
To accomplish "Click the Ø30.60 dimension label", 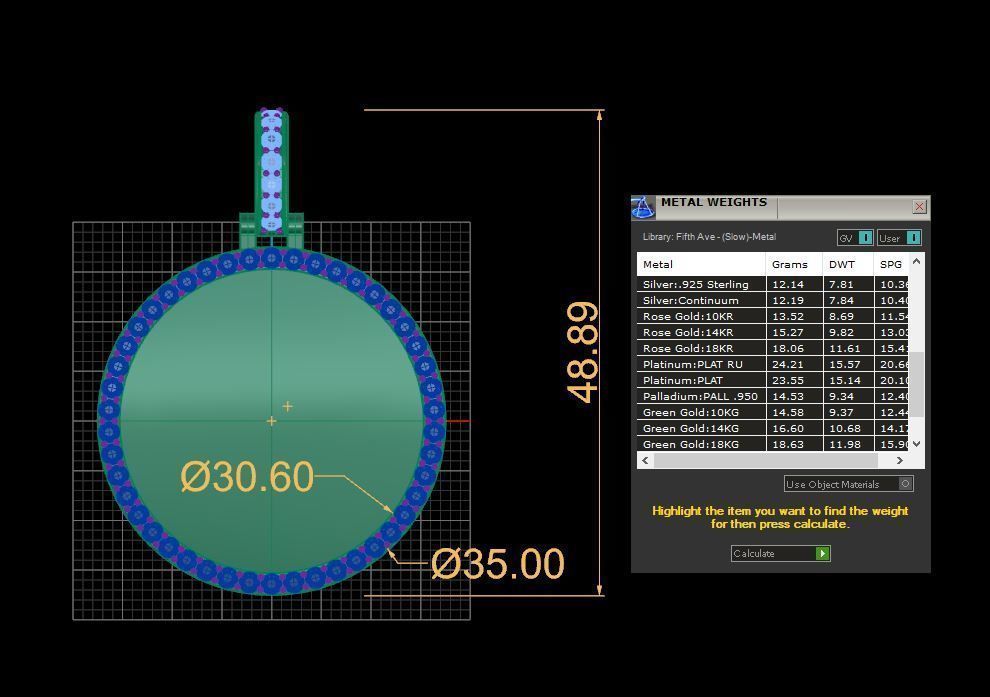I will click(x=247, y=477).
